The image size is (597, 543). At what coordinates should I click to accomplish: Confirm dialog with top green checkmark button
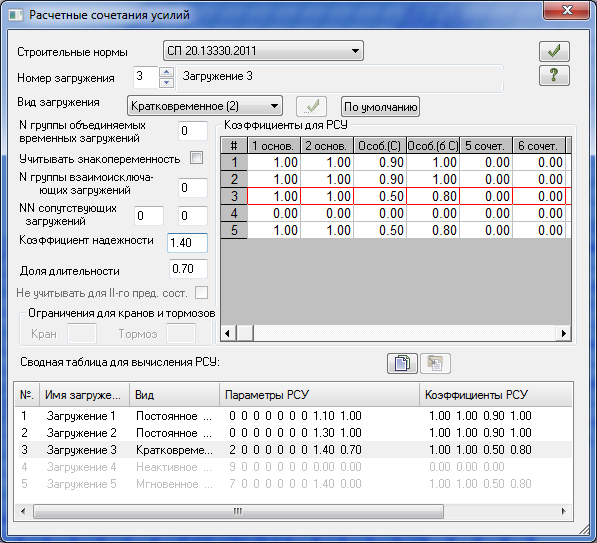click(x=554, y=51)
